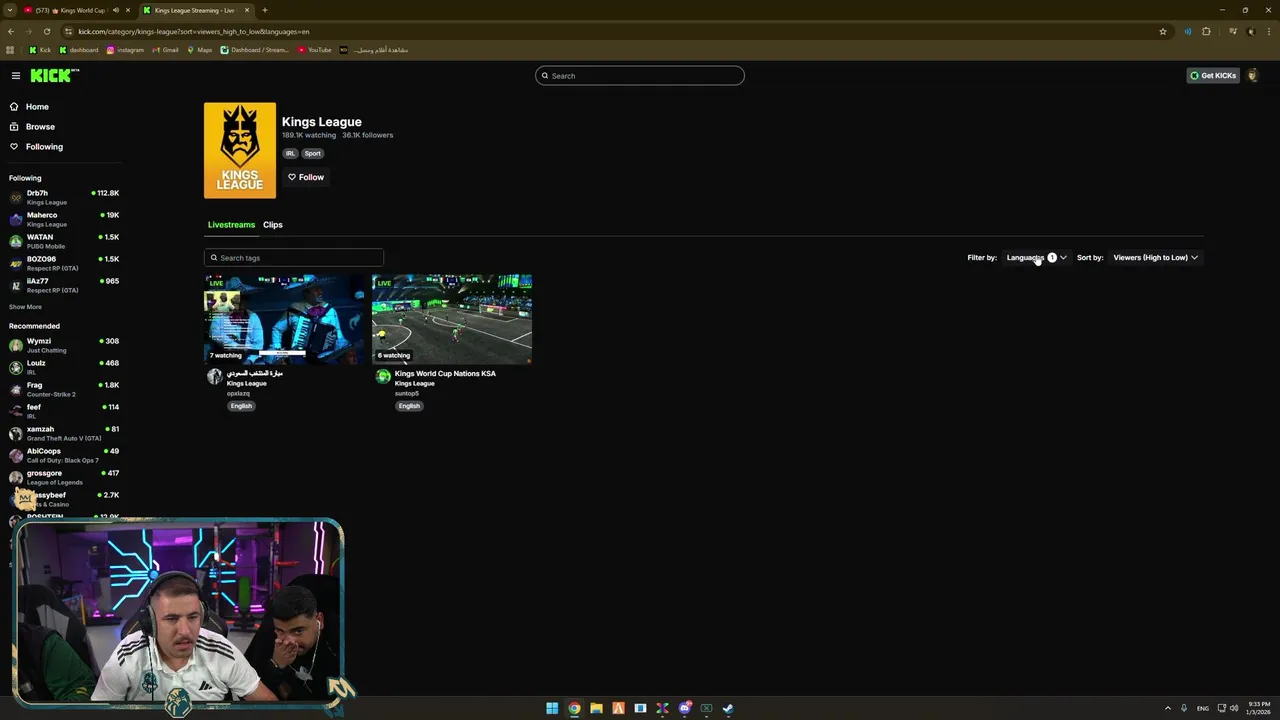This screenshot has height=720, width=1280.
Task: Open File Explorer from taskbar
Action: [596, 708]
